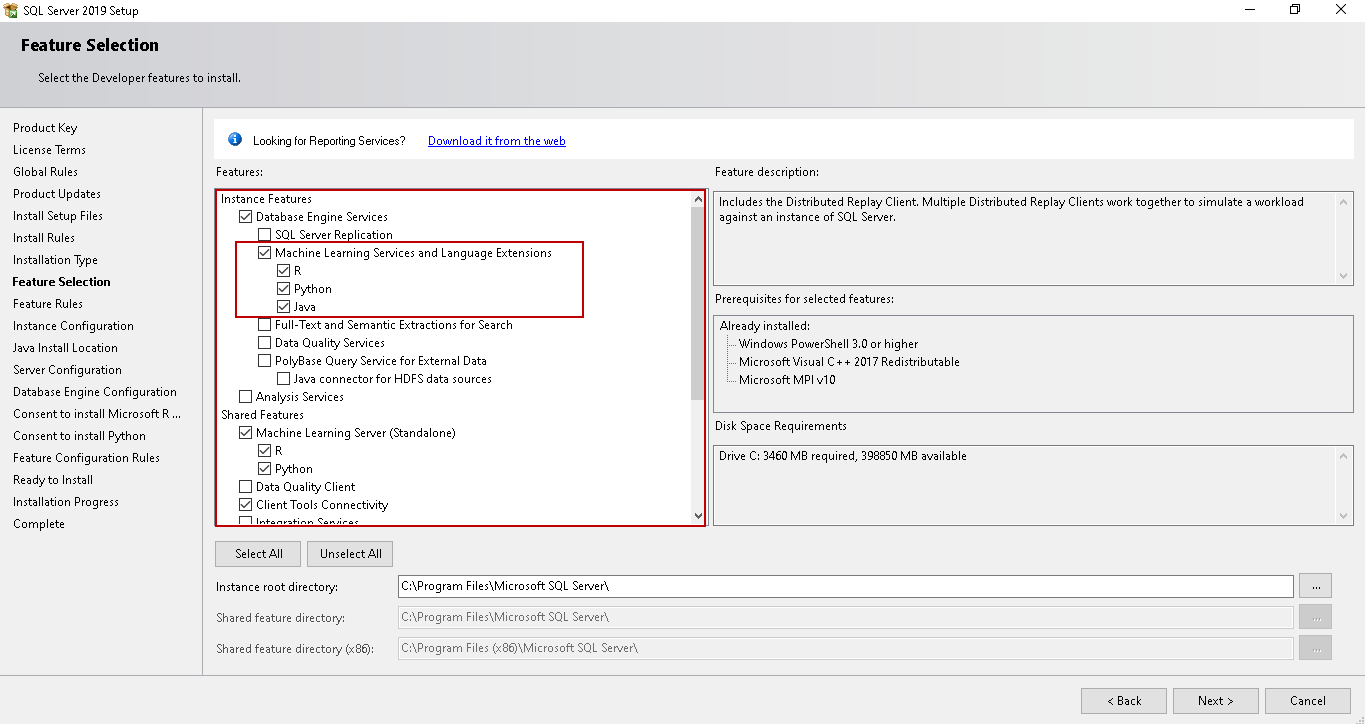Uncheck Python under Machine Learning Services and Language Extensions
Image resolution: width=1365 pixels, height=724 pixels.
point(283,289)
